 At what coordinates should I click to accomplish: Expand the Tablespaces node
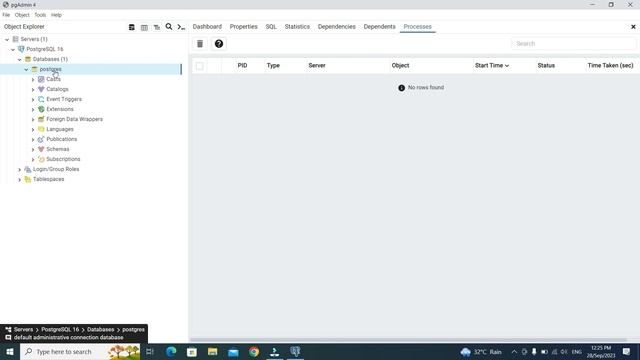(20, 180)
